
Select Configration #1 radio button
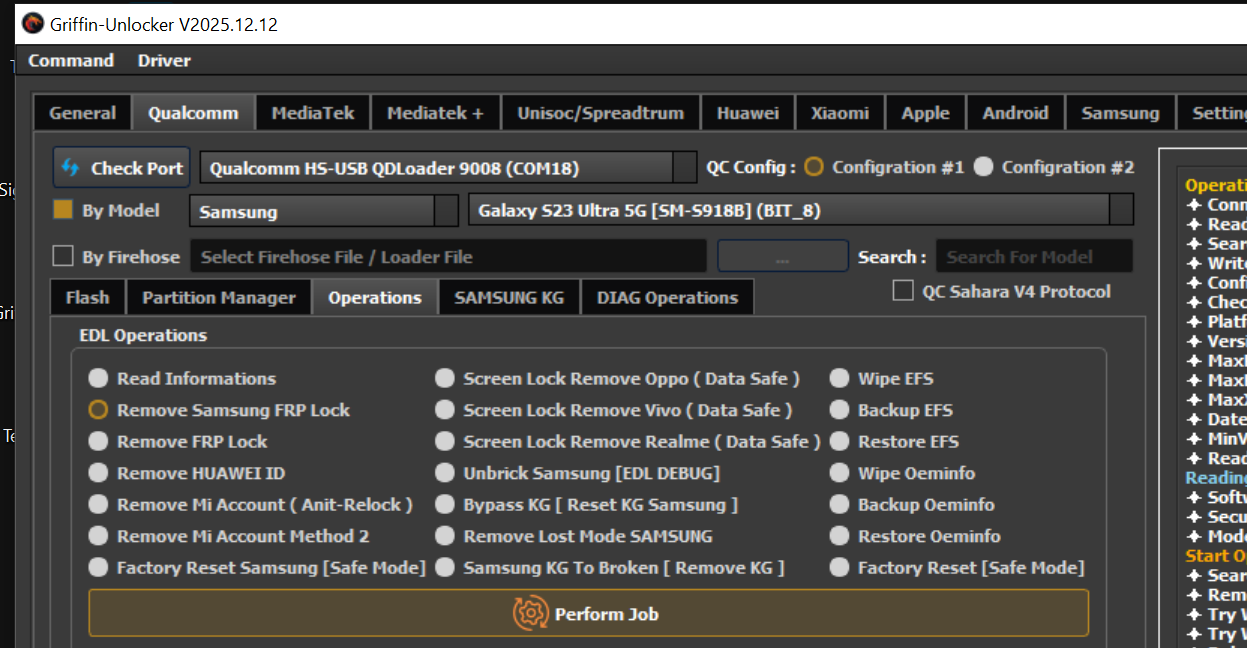click(814, 167)
